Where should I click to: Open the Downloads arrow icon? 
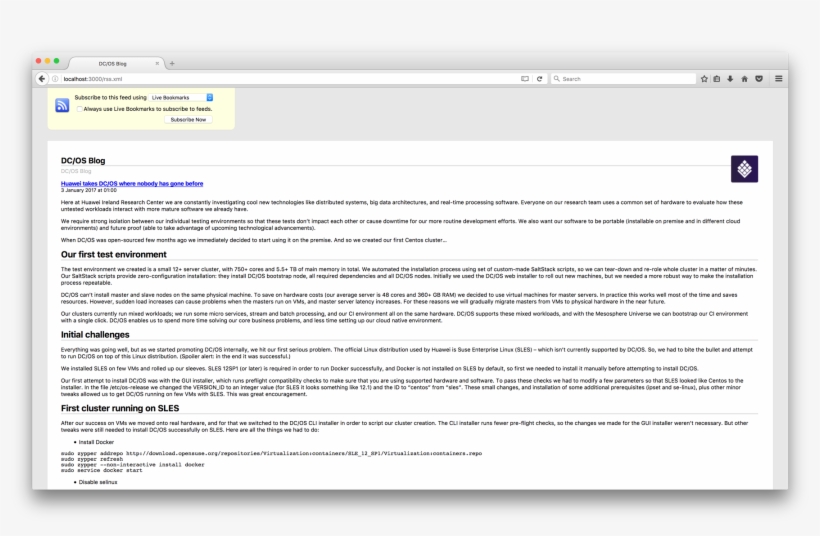coord(731,79)
